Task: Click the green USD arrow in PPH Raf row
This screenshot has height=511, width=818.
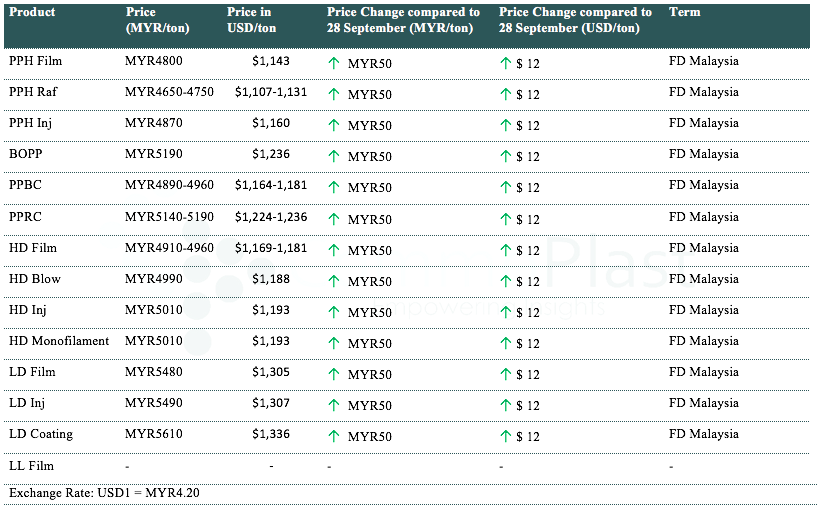Action: tap(506, 94)
